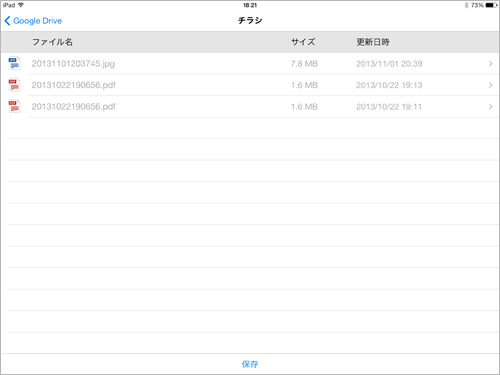Expand chevron on the 19:13 PDF row
The width and height of the screenshot is (500, 375).
tap(490, 85)
